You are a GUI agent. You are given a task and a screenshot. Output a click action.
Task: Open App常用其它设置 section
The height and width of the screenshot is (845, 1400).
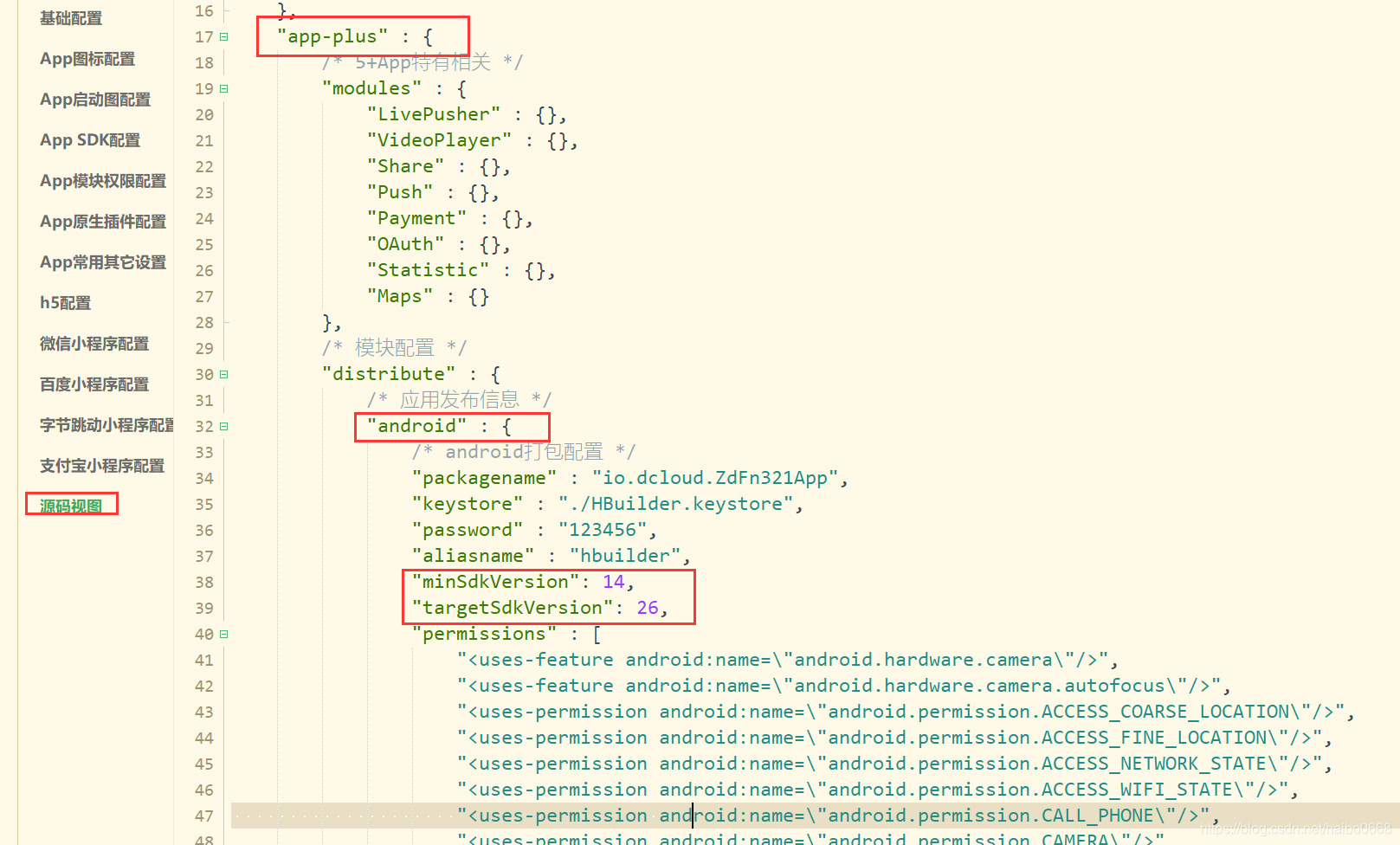pyautogui.click(x=103, y=262)
